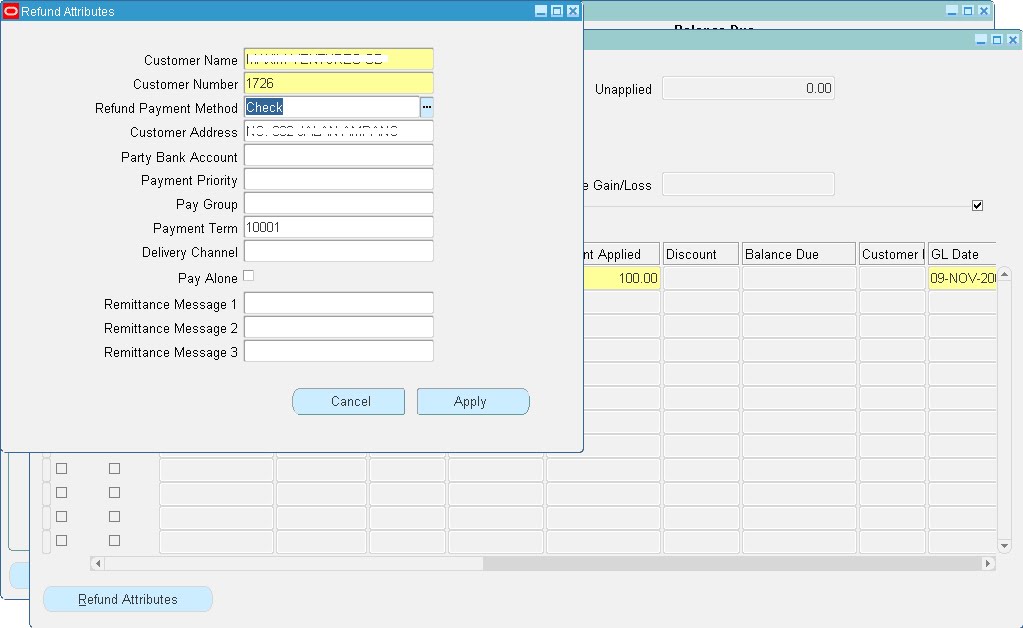Check the first row selection checkbox in grid

[x=61, y=467]
